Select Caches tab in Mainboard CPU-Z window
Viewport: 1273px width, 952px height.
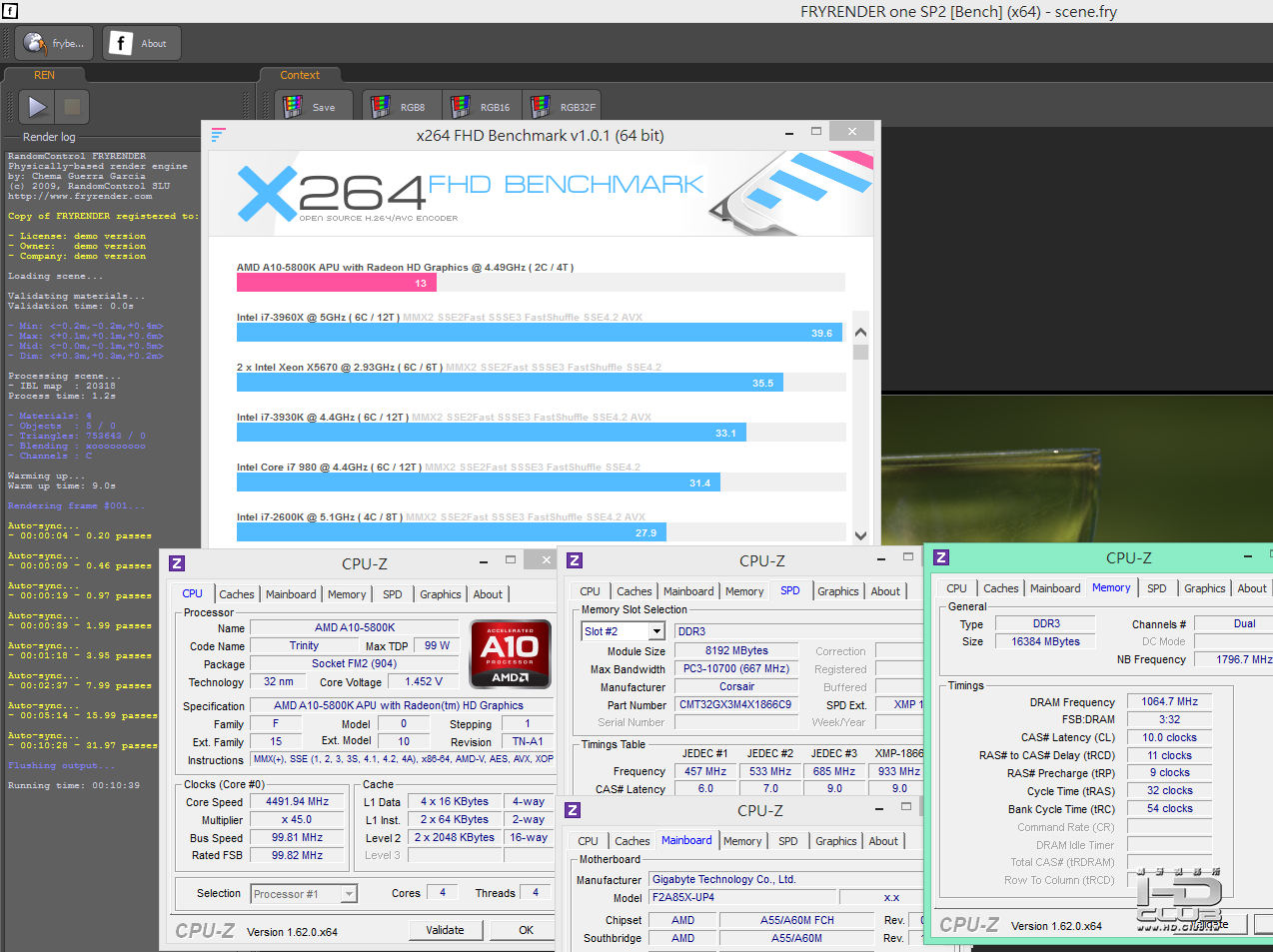[633, 841]
